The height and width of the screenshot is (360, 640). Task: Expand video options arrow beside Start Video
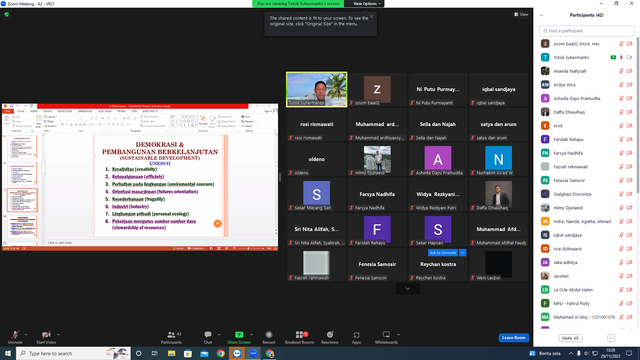coord(58,335)
